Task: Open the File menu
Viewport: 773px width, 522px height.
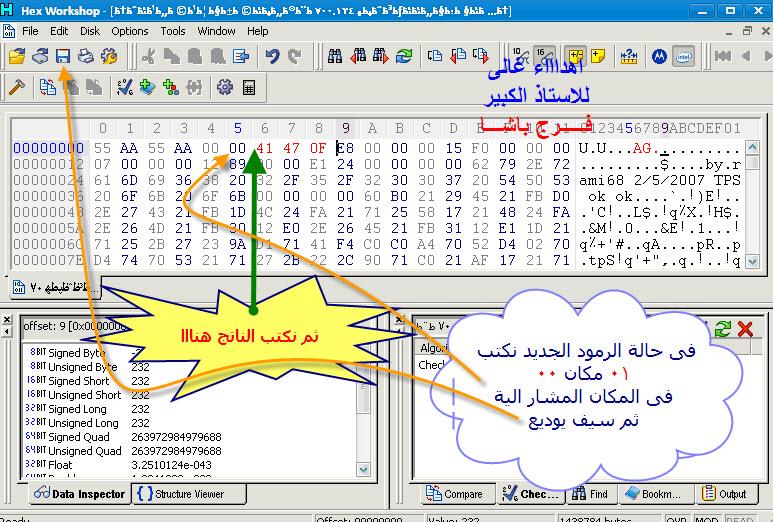Action: [30, 31]
